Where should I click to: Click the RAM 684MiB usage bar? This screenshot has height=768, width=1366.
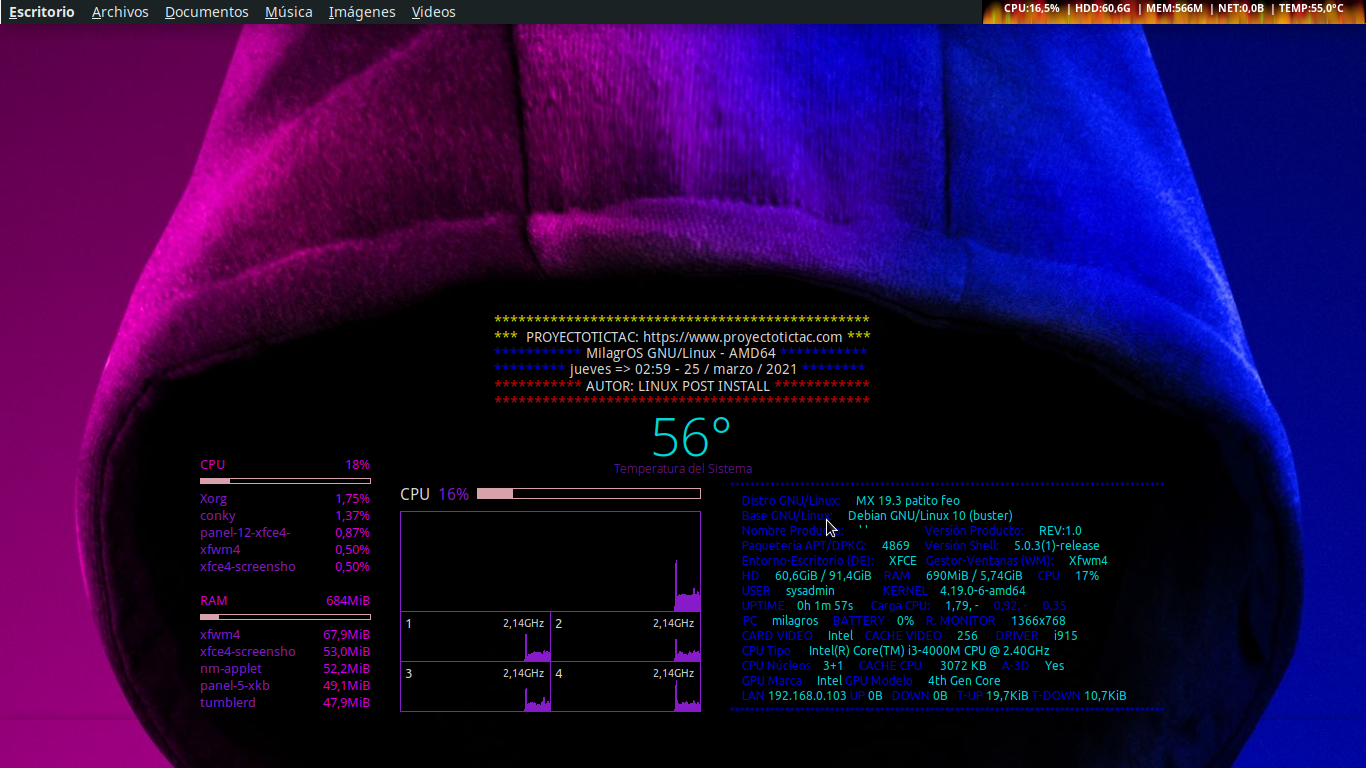click(x=285, y=617)
